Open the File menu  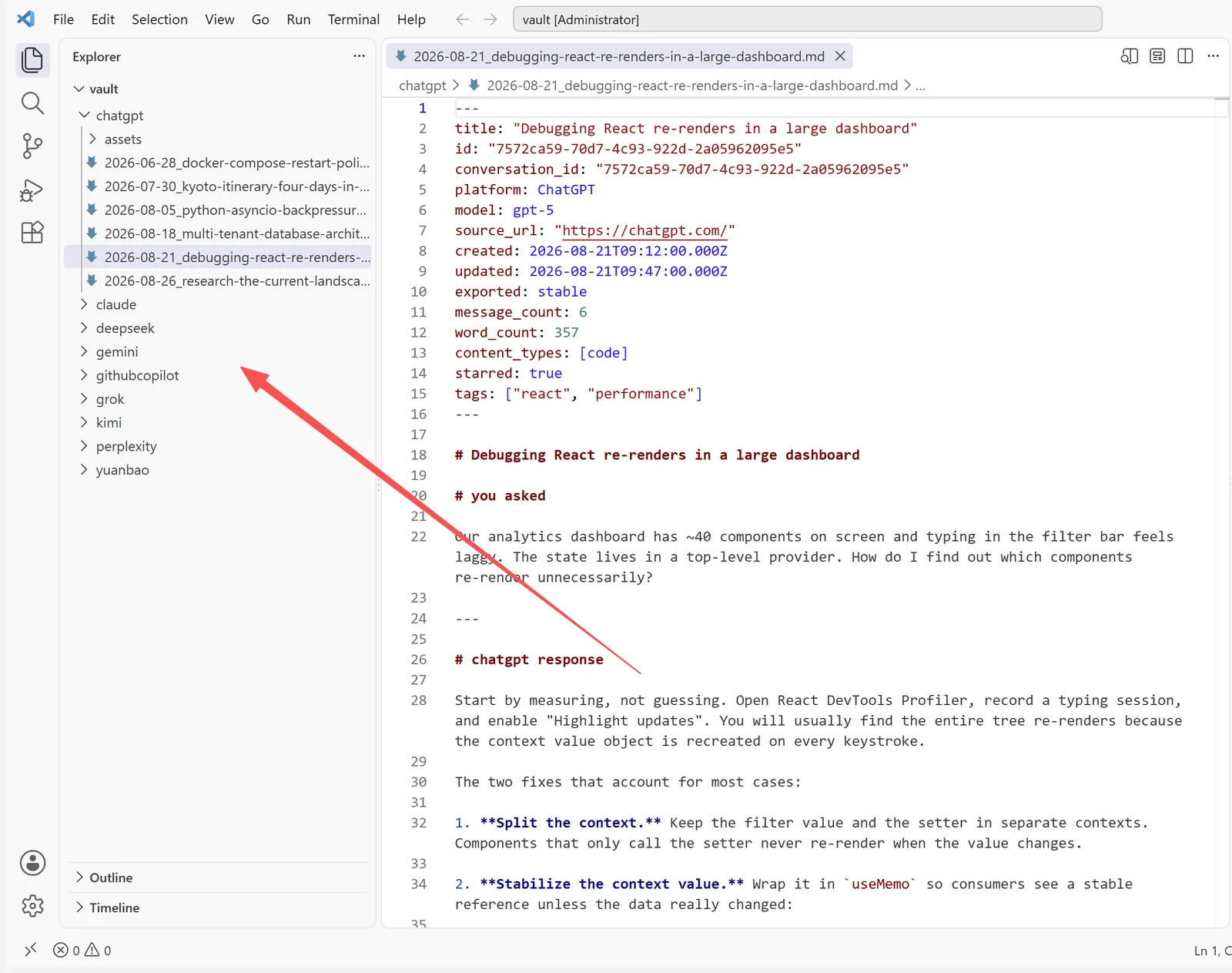pyautogui.click(x=63, y=19)
